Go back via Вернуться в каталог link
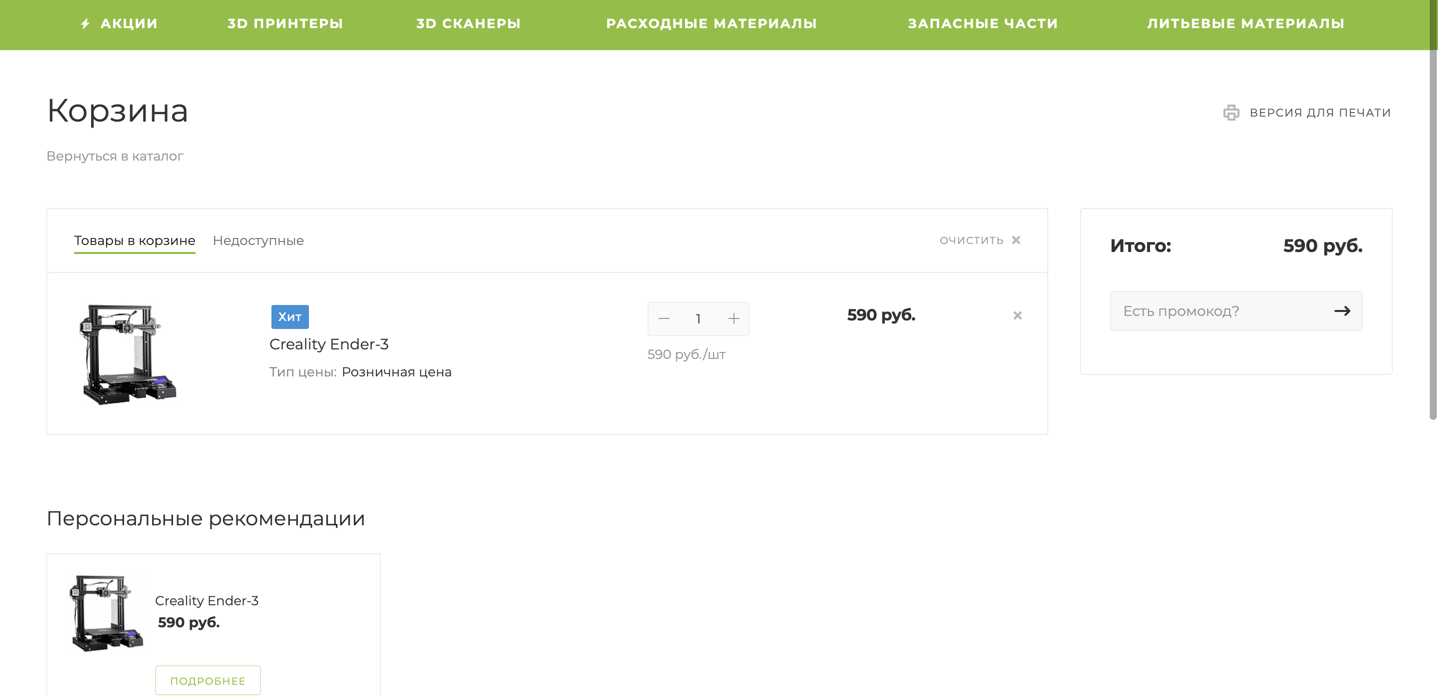Screen dimensions: 1439x696 pos(115,156)
